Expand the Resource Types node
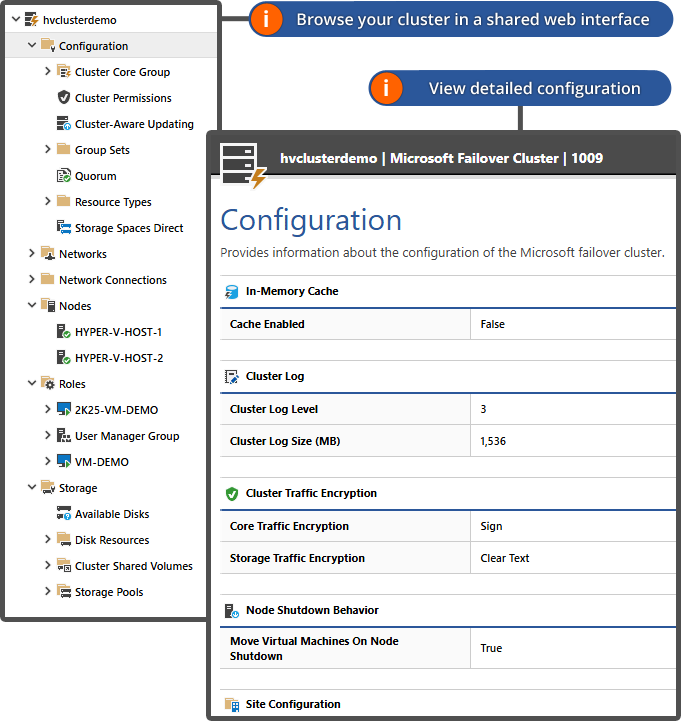Screen dimensions: 681x721 click(47, 201)
